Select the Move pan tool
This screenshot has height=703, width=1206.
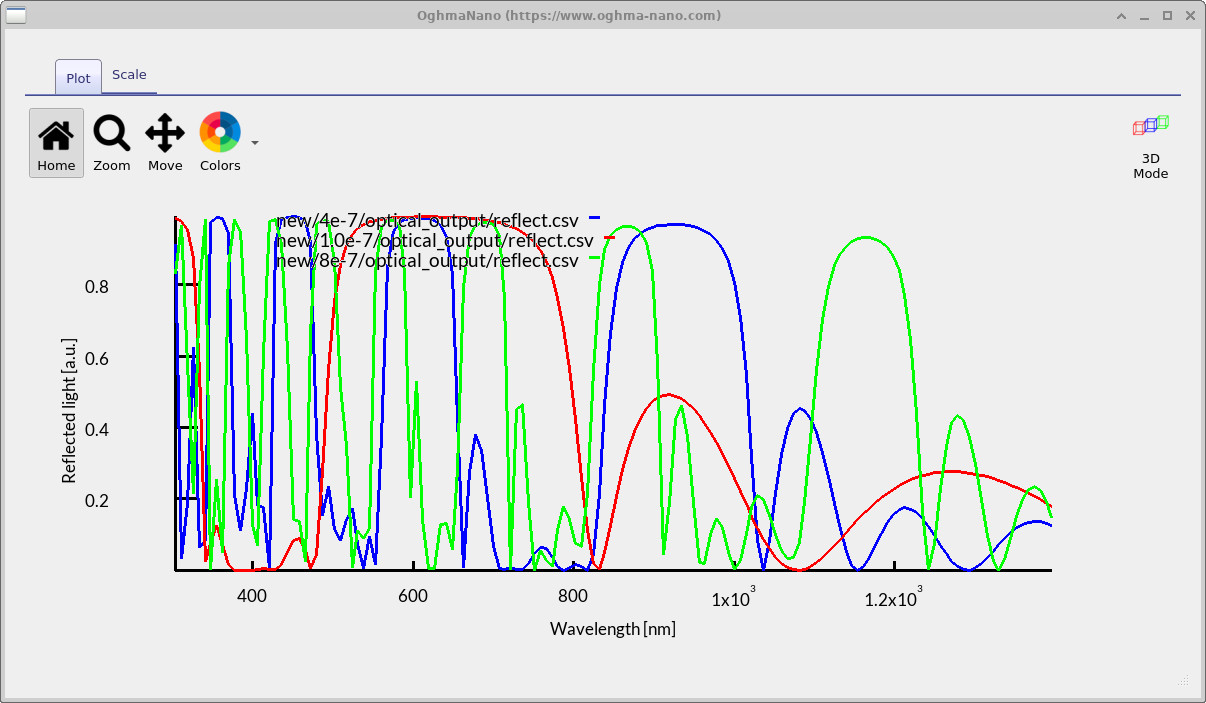[x=165, y=140]
